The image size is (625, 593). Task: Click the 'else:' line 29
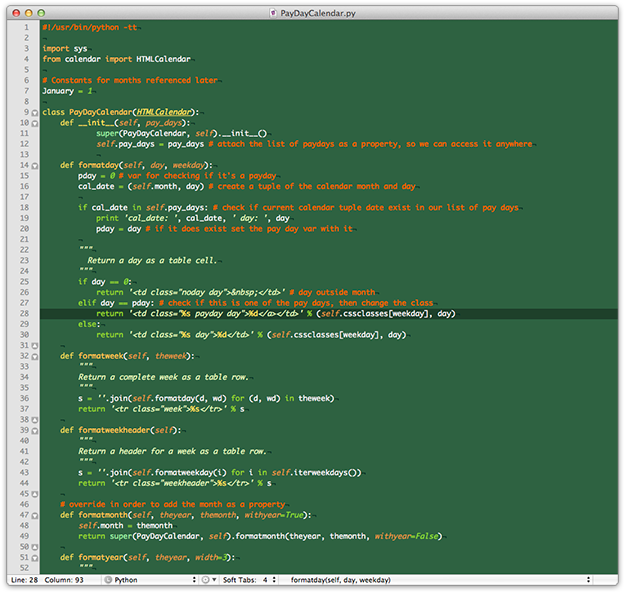click(x=89, y=324)
